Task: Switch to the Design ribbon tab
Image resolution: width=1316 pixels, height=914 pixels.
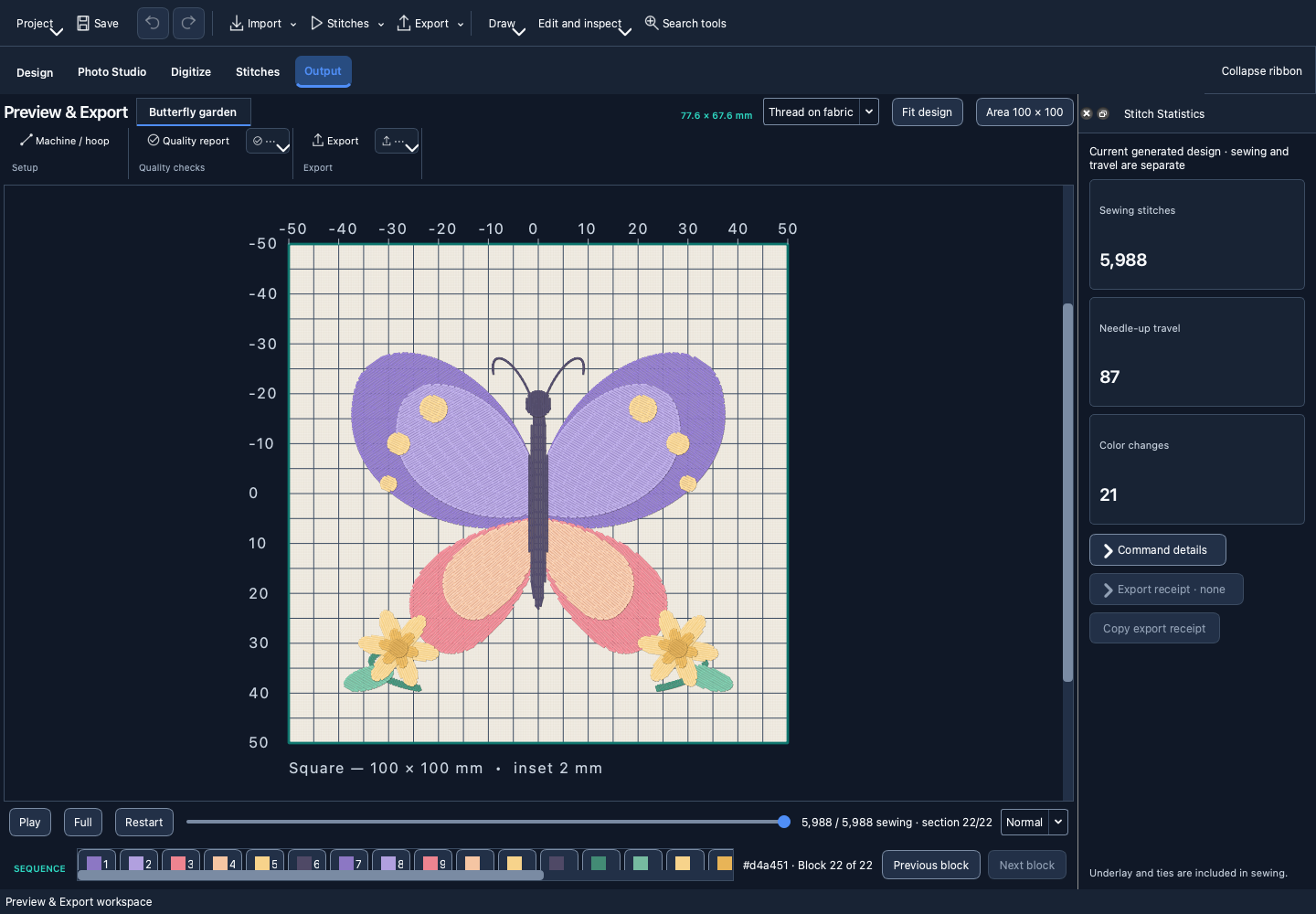Action: 35,72
